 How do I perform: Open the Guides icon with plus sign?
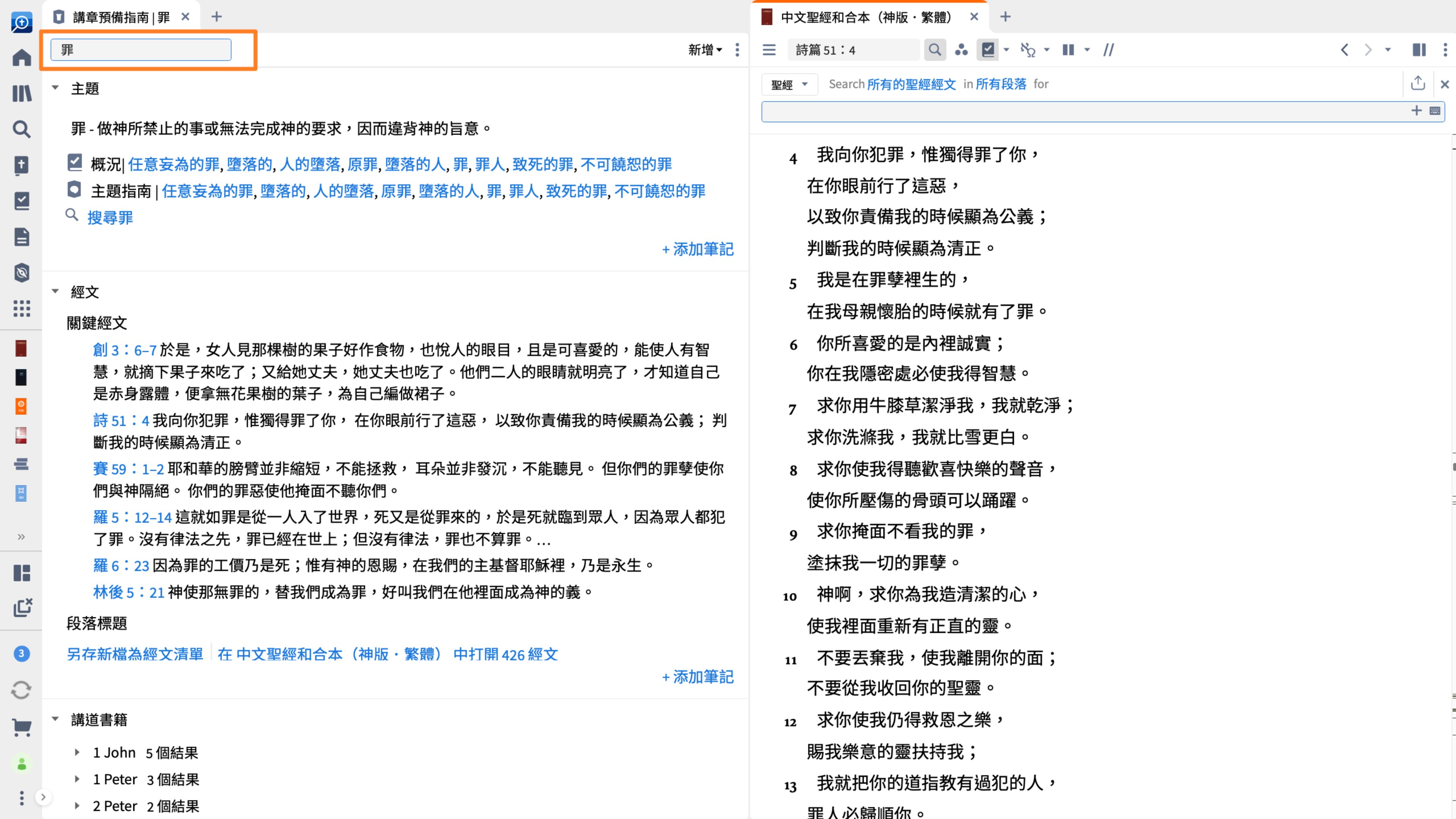coord(22,165)
